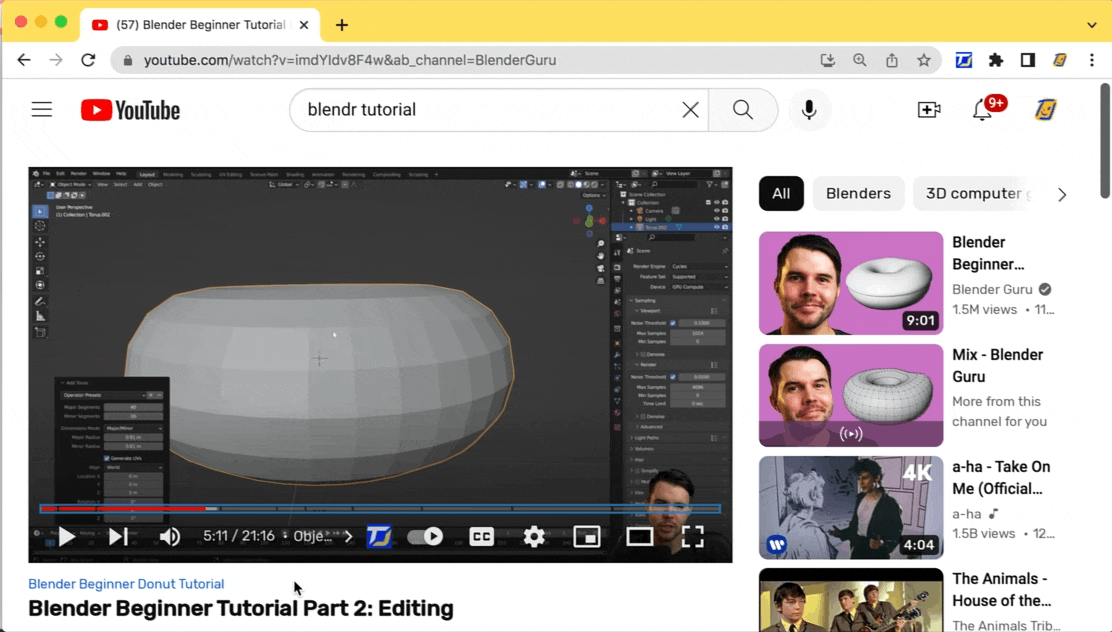Open the YouTube guide hamburger menu
This screenshot has width=1112, height=632.
coord(42,109)
